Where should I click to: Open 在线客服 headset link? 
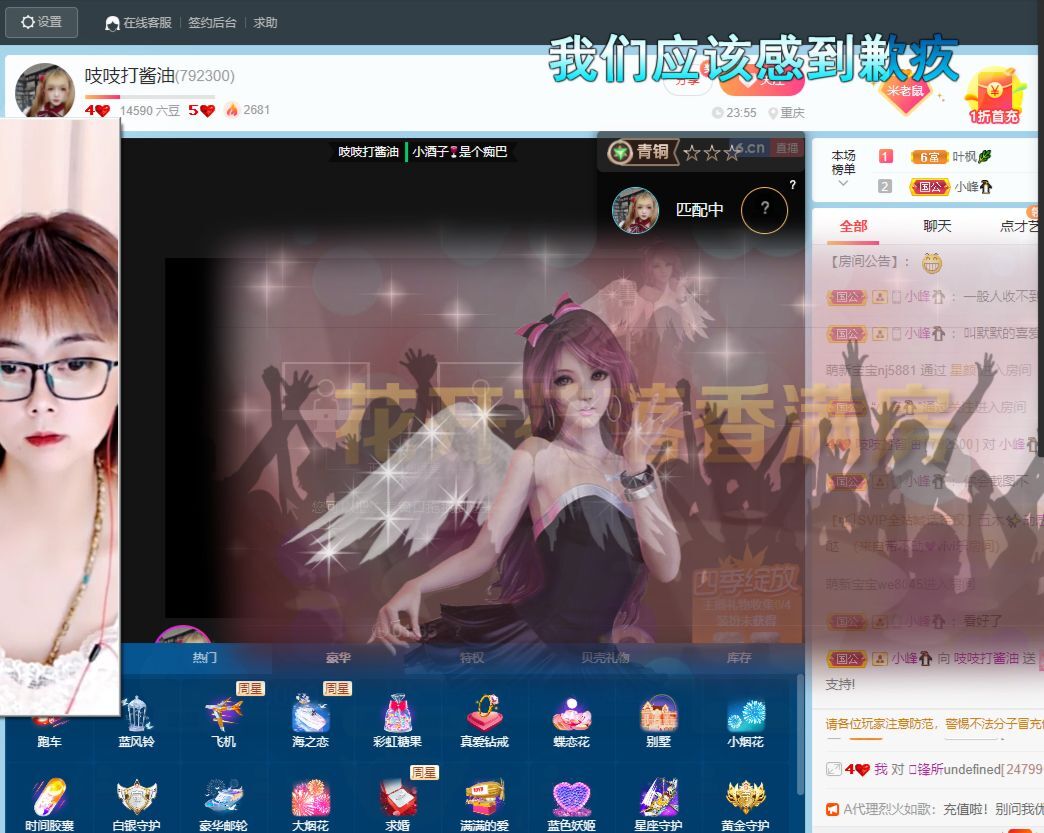point(138,23)
